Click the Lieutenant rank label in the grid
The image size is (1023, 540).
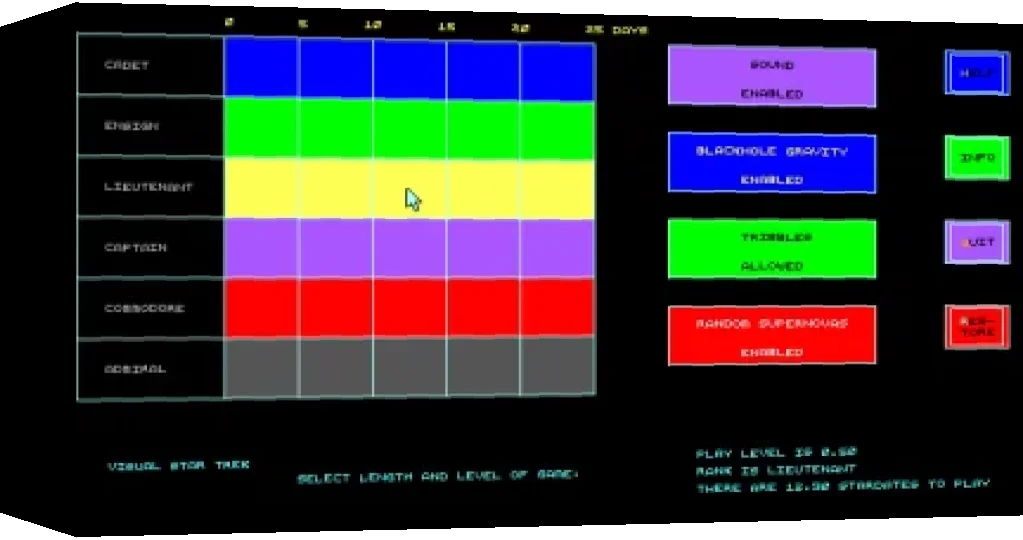[x=148, y=187]
